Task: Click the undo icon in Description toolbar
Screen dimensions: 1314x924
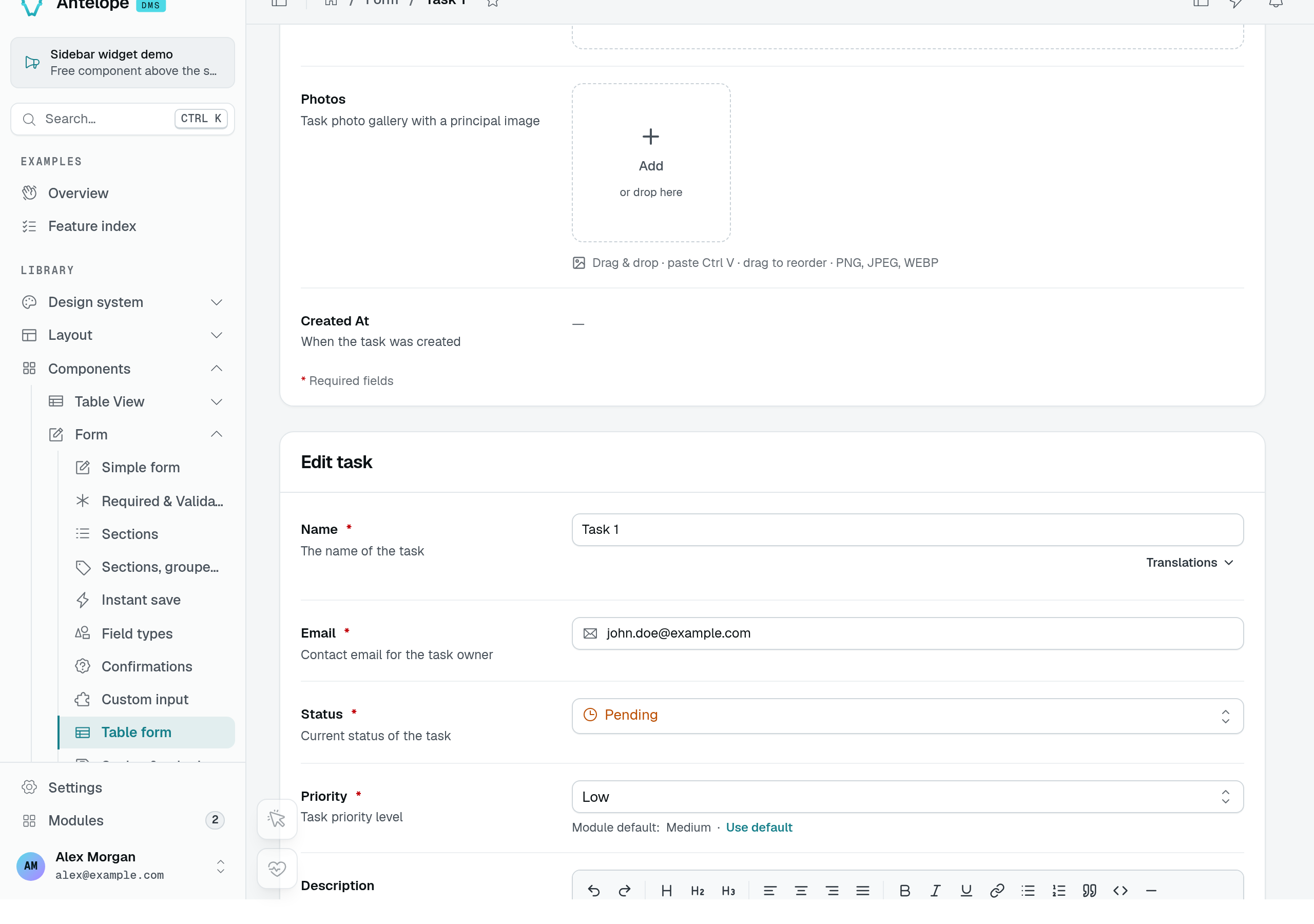Action: coord(593,890)
